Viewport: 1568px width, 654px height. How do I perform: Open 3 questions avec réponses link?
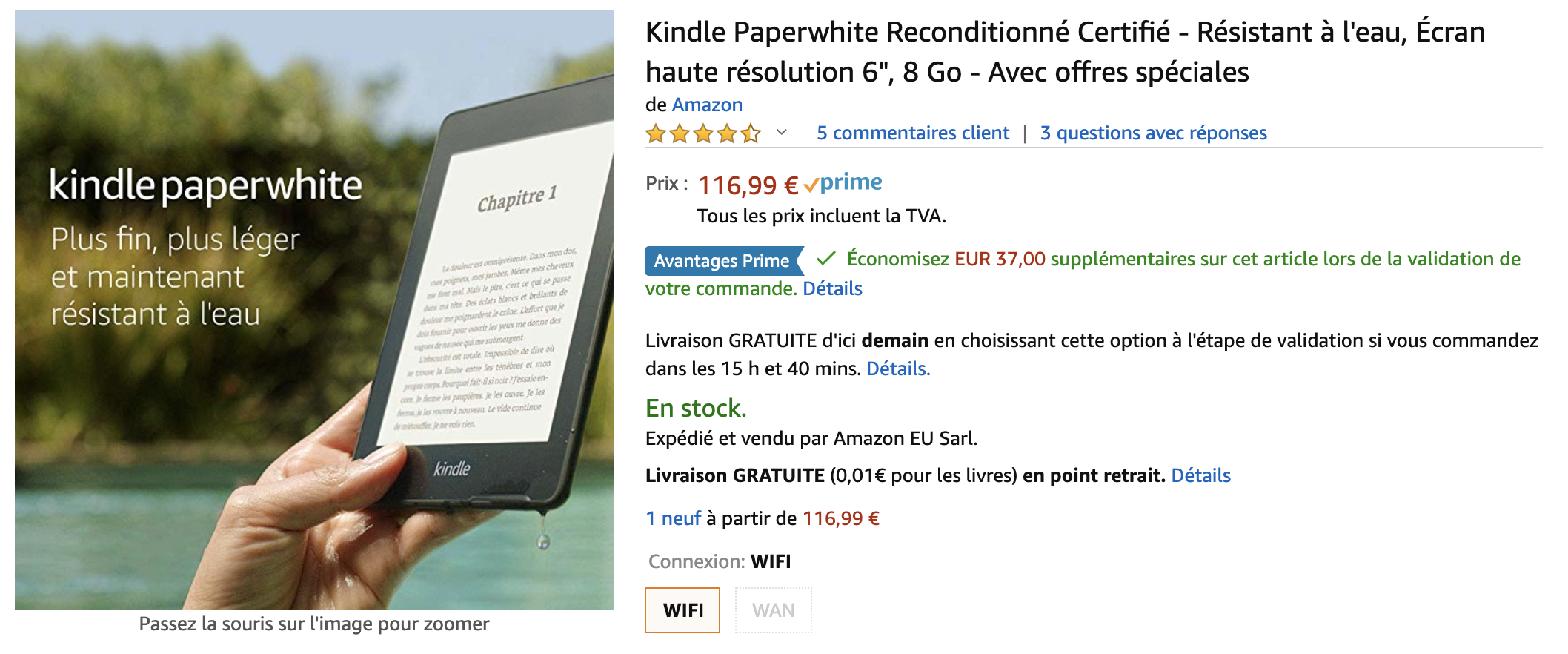(x=1154, y=133)
